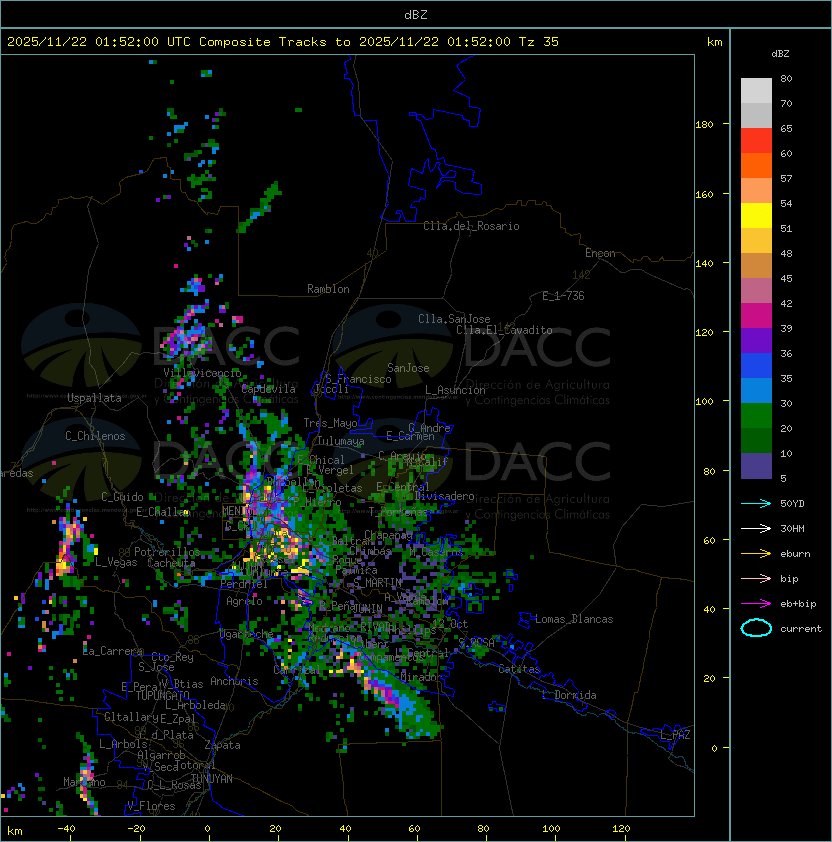Click the 'dBZ' title at top center

[x=416, y=15]
